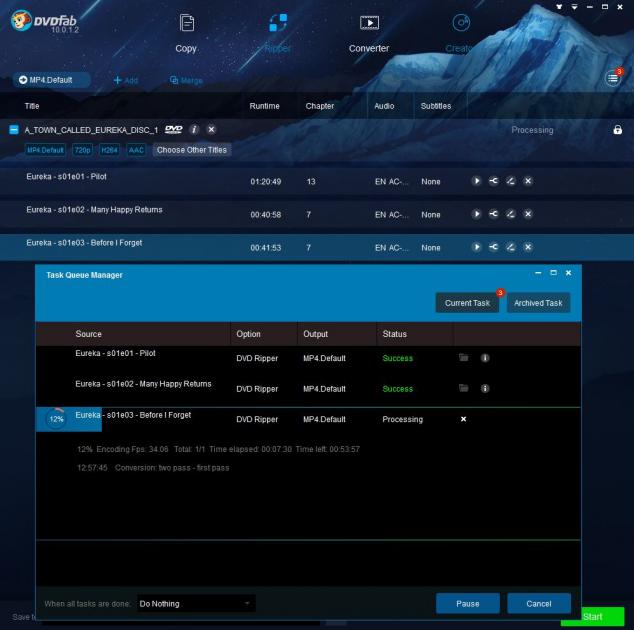Collapse the A_TOWN_CALLED_EUREKA_DISC_1 source
This screenshot has width=634, height=630.
pyautogui.click(x=14, y=130)
